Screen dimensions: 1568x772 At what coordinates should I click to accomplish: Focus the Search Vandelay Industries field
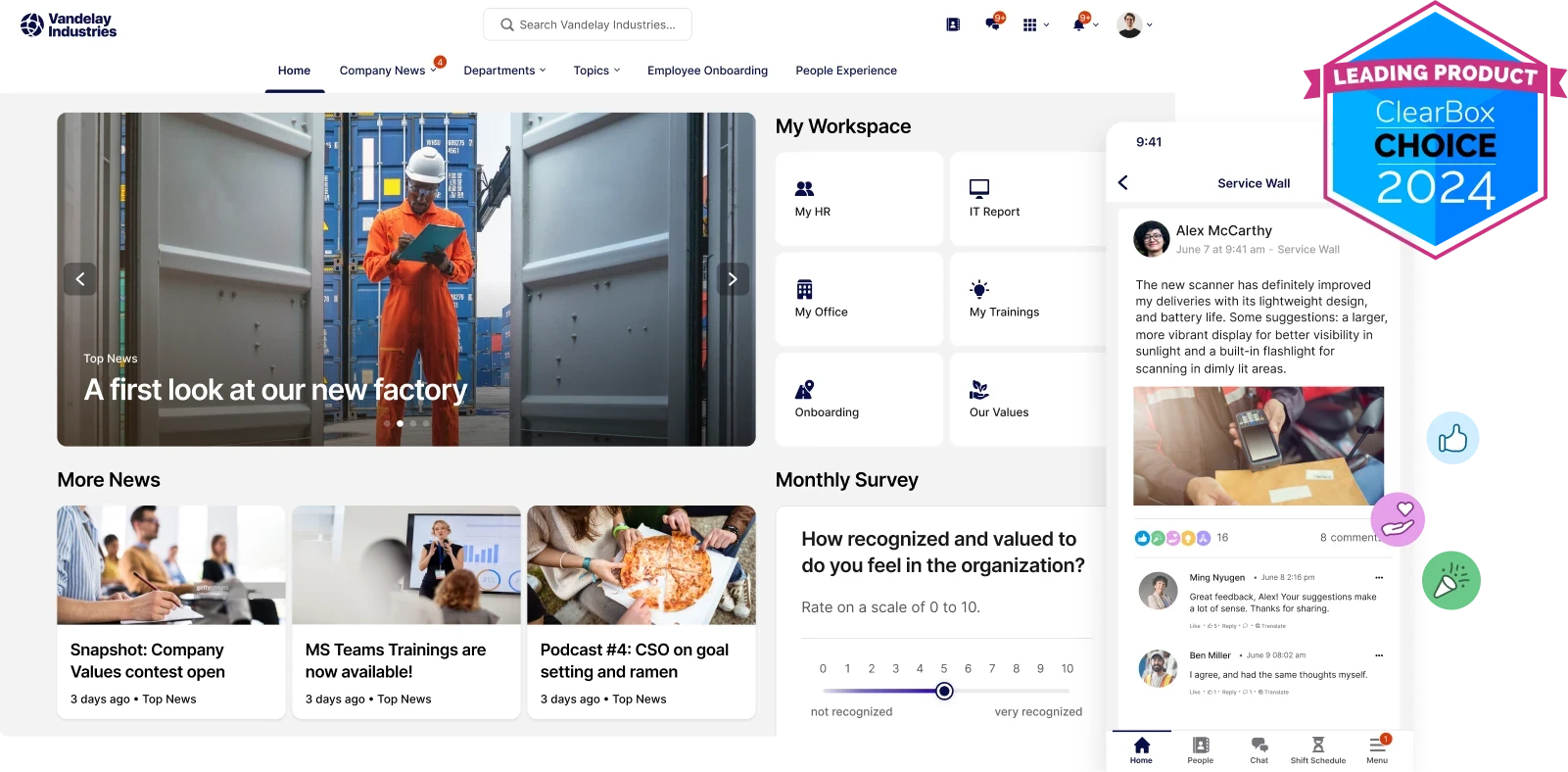(588, 24)
